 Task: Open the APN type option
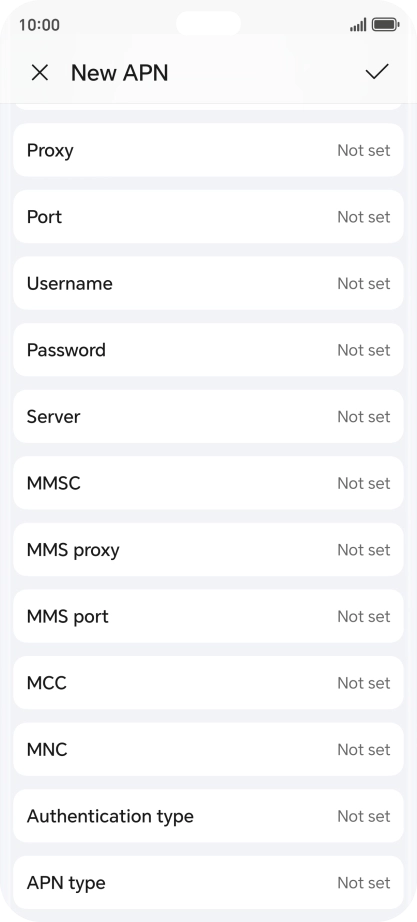(x=208, y=882)
